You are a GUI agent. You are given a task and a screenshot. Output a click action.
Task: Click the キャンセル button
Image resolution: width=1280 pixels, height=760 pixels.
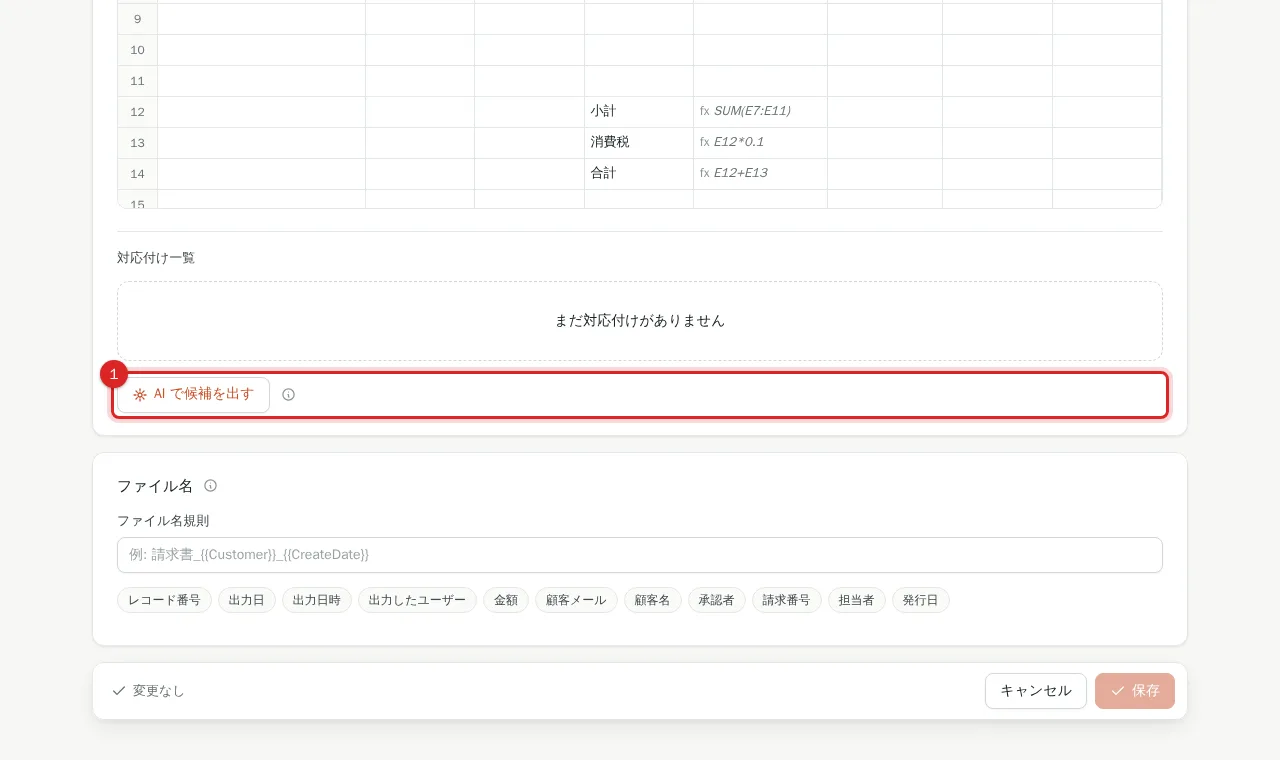point(1036,691)
